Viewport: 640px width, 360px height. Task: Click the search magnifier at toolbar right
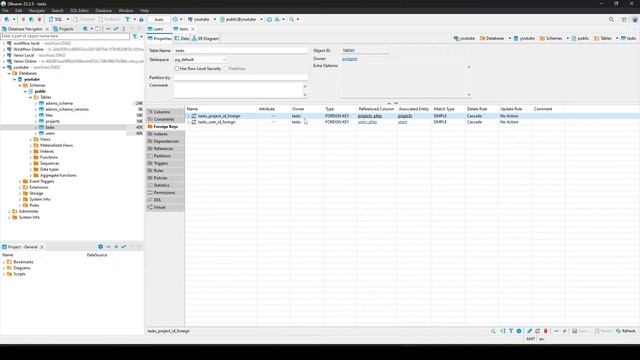(x=611, y=19)
